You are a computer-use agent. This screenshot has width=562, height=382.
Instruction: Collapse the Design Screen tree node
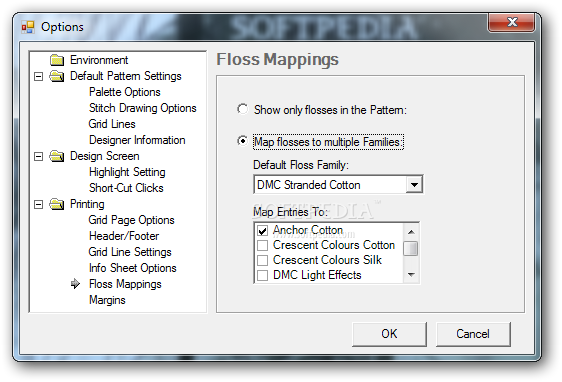point(38,156)
